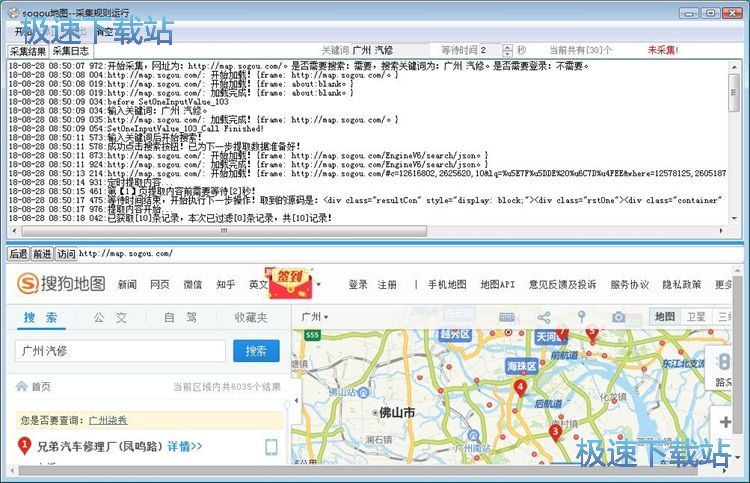This screenshot has width=750, height=483.
Task: Open the 手机地图 mobile map link
Action: coord(447,285)
